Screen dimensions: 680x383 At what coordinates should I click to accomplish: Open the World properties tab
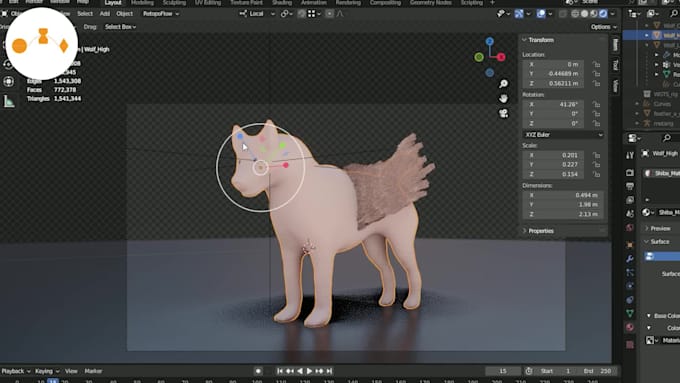(630, 228)
